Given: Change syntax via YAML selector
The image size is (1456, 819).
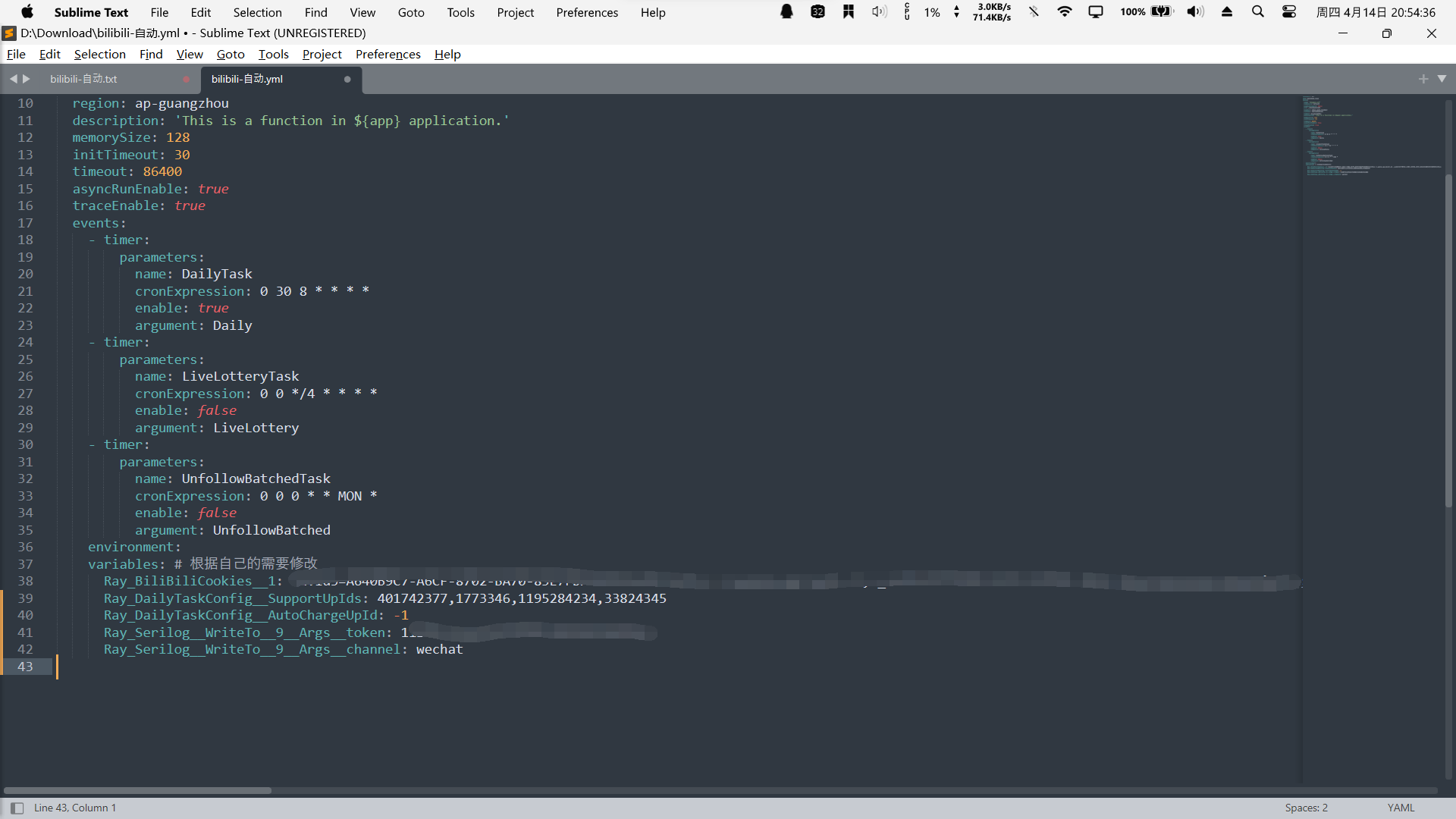Looking at the screenshot, I should click(x=1401, y=808).
